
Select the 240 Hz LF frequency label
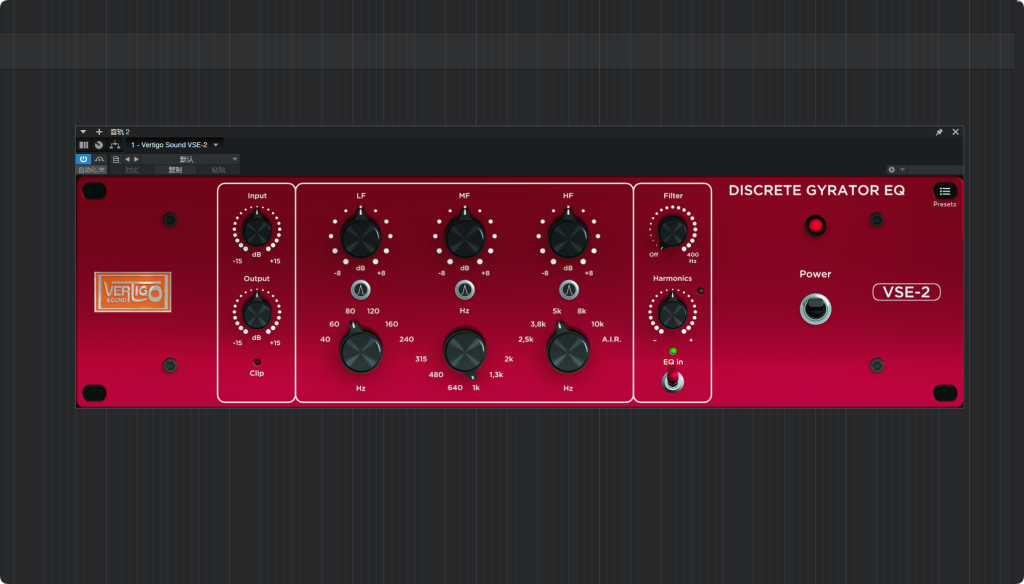click(406, 339)
